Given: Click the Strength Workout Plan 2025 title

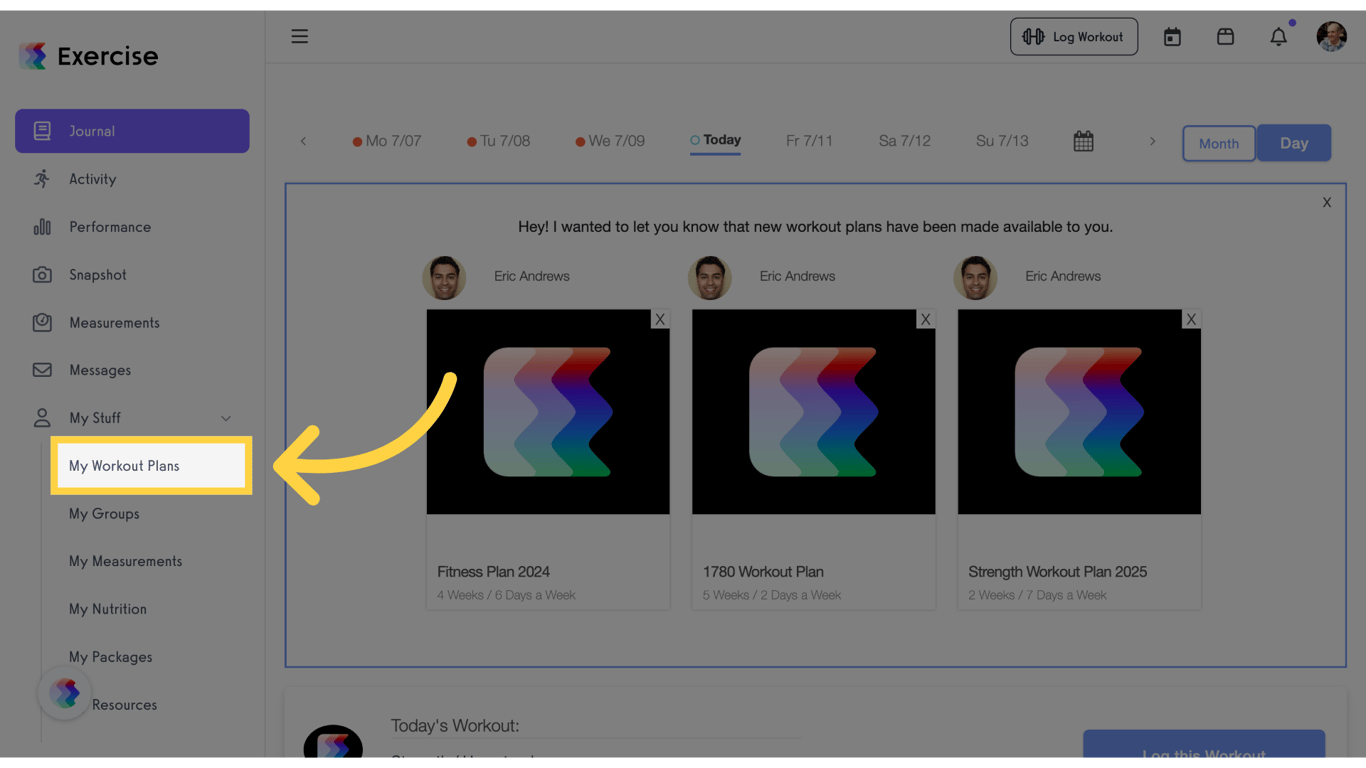Looking at the screenshot, I should pyautogui.click(x=1058, y=572).
